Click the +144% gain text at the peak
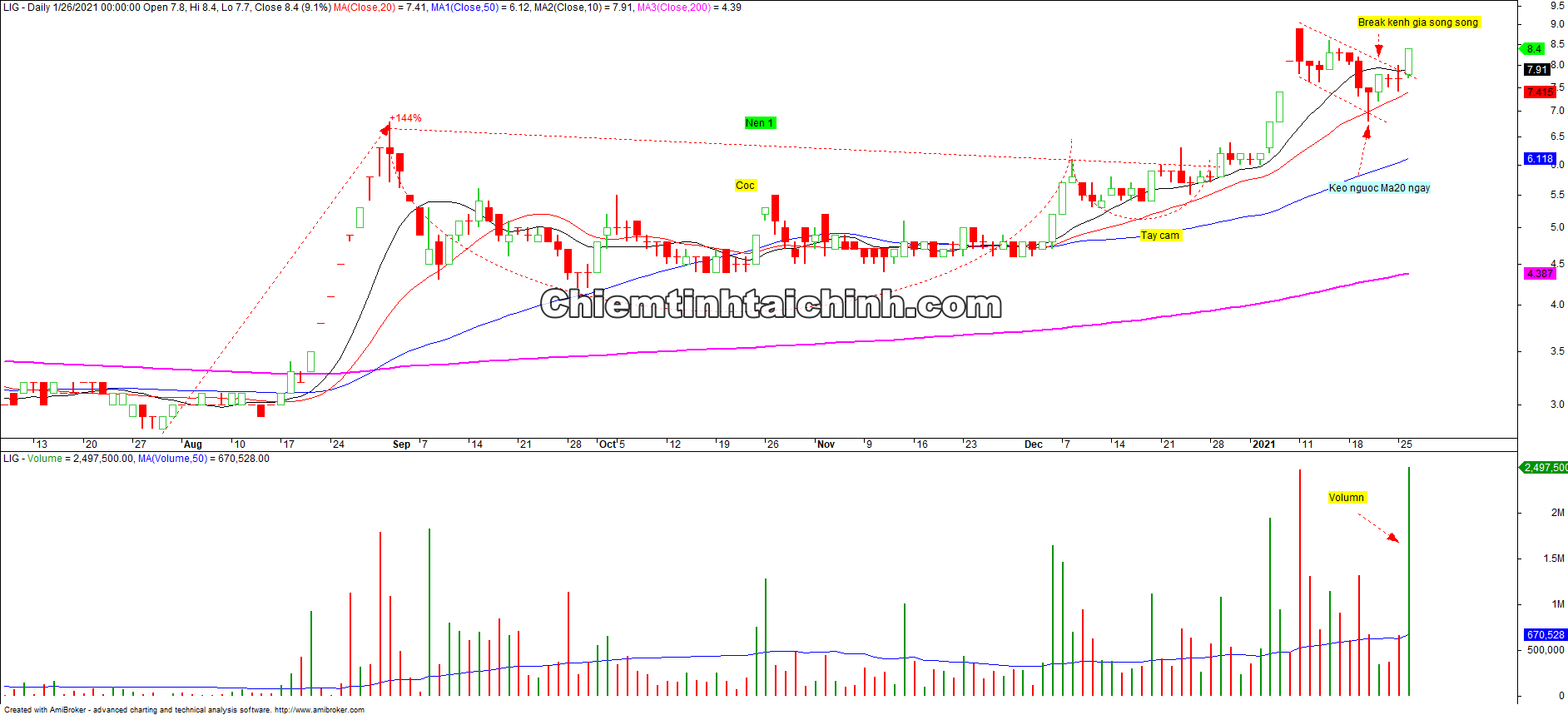 (x=407, y=118)
